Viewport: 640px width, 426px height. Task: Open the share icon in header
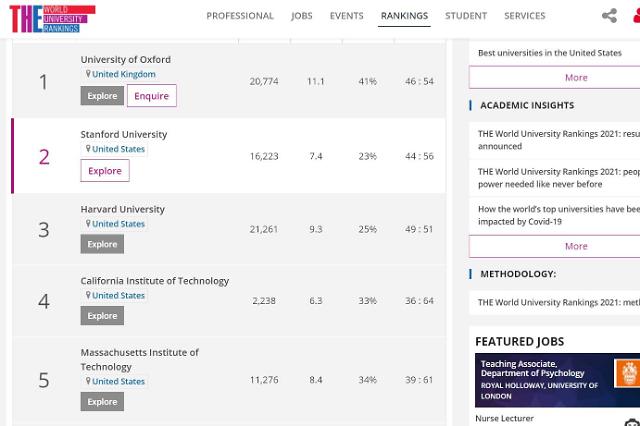tap(609, 15)
